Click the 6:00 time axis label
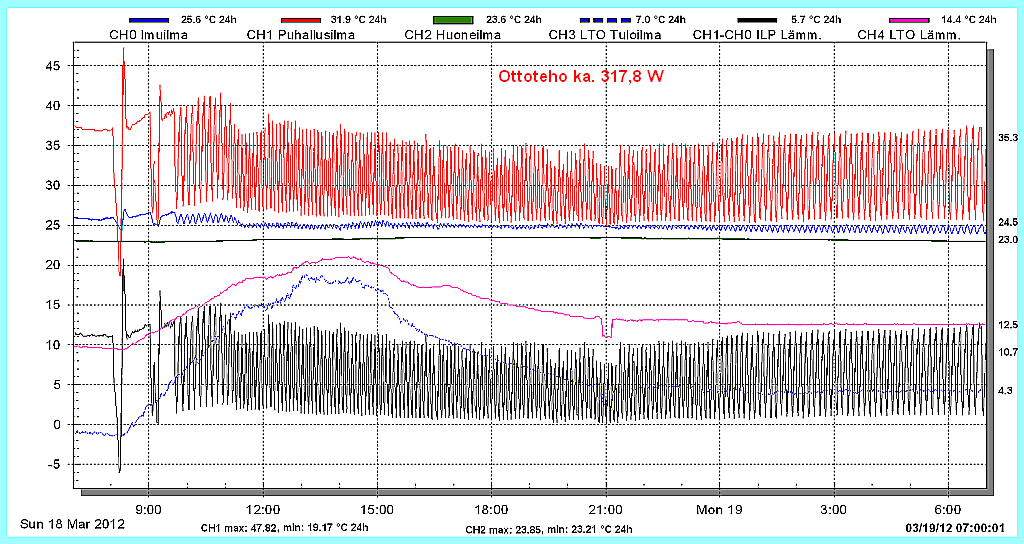Image resolution: width=1024 pixels, height=544 pixels. pyautogui.click(x=949, y=509)
